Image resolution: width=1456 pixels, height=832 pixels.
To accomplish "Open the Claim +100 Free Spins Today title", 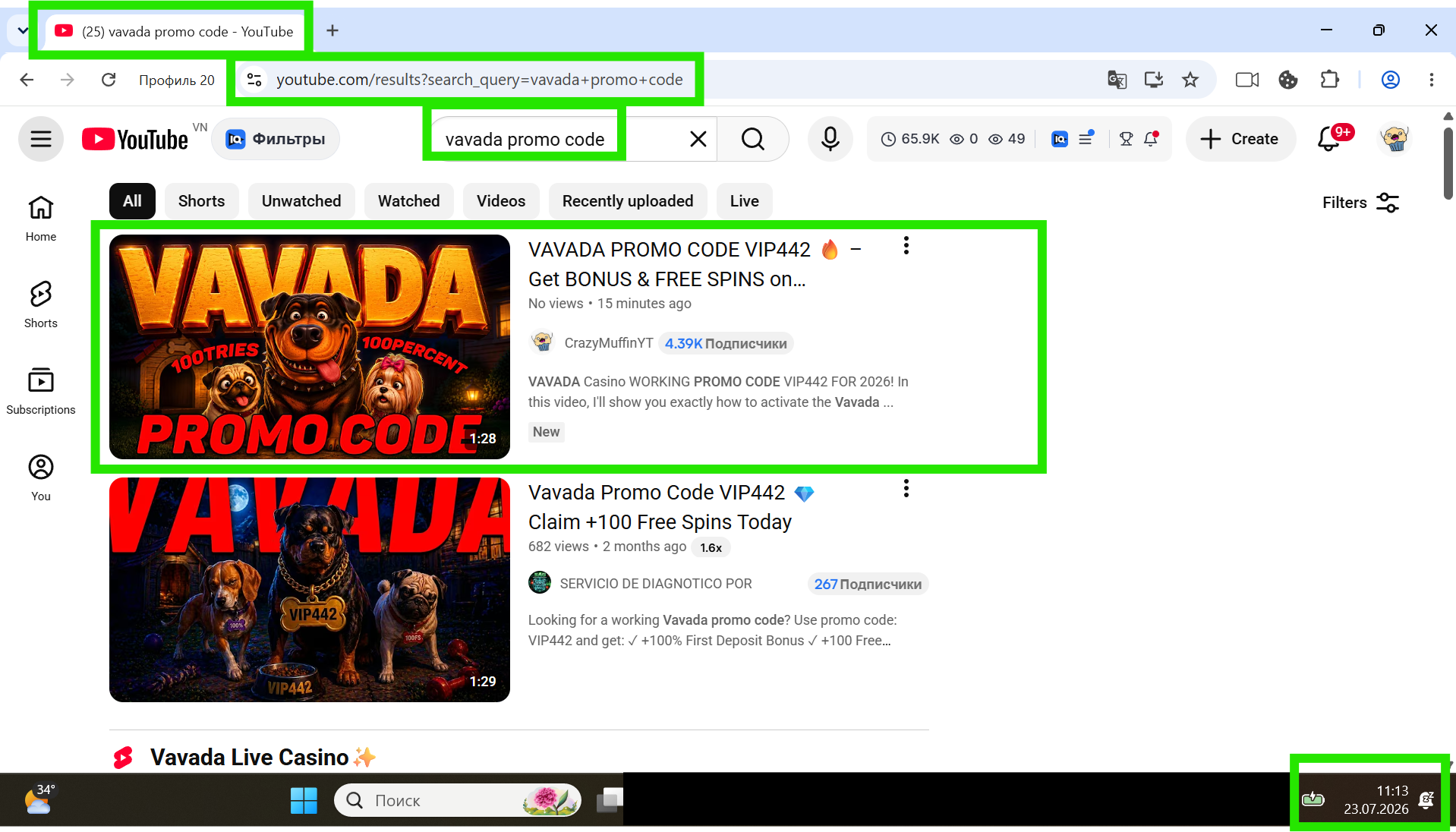I will click(671, 507).
